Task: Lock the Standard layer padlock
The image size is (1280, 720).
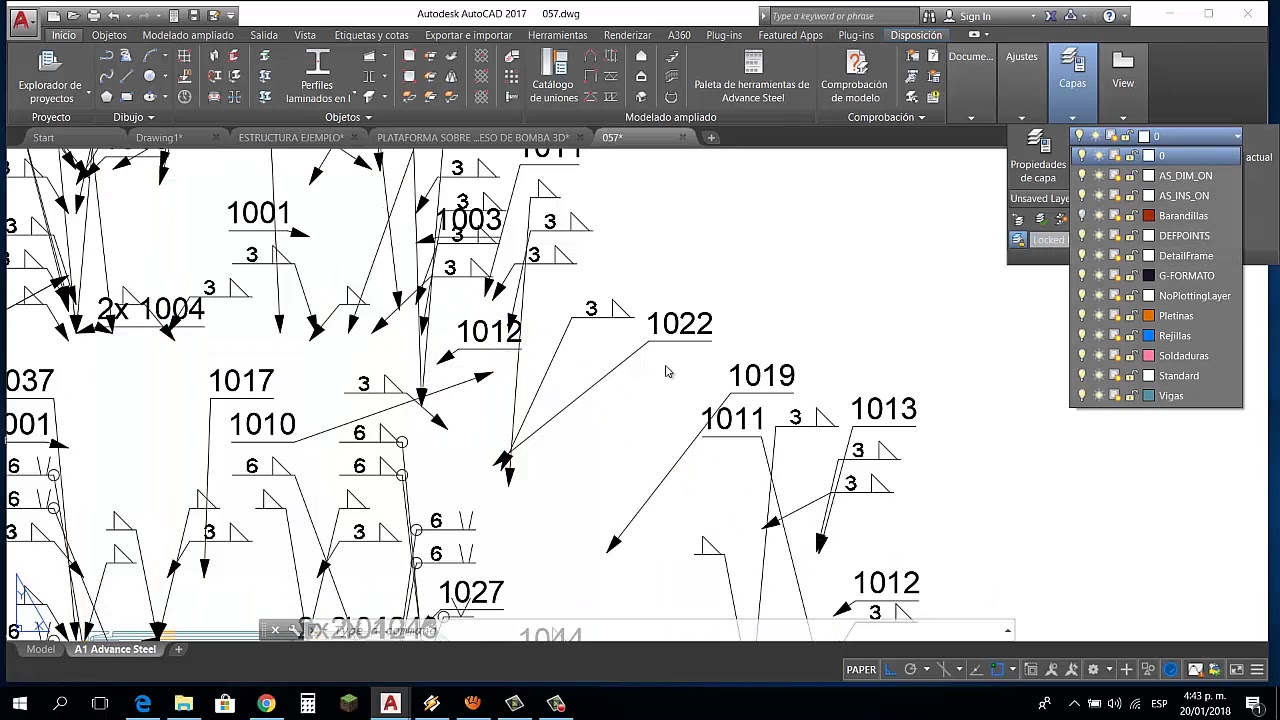Action: 1131,376
